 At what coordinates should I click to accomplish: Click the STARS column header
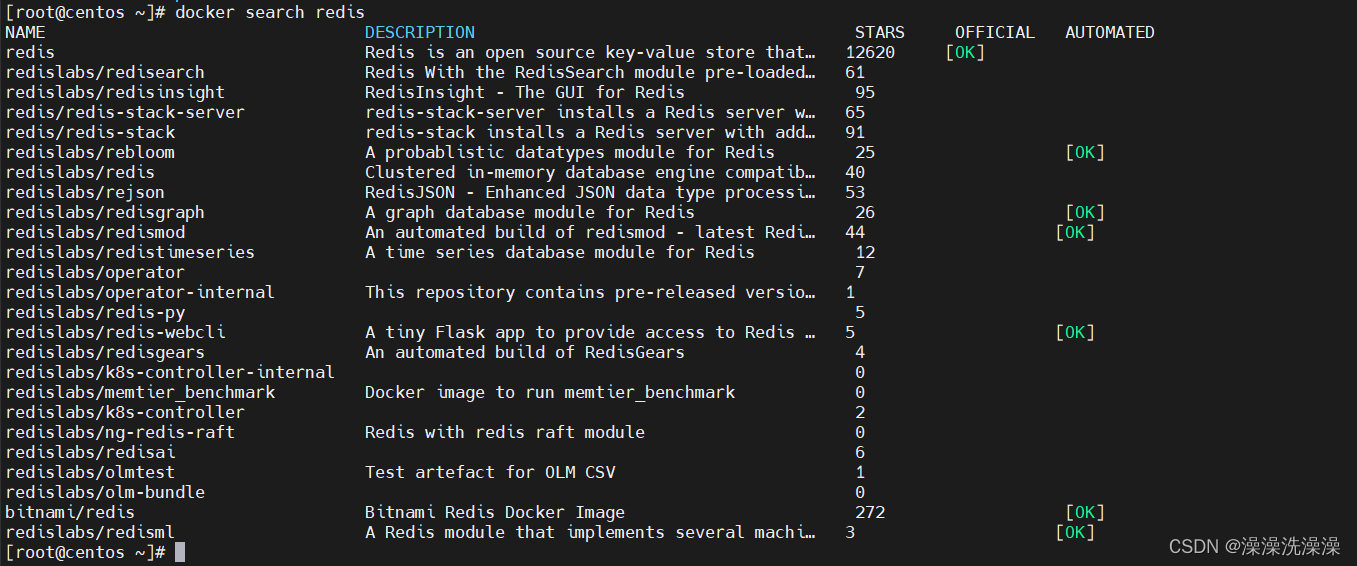pyautogui.click(x=880, y=32)
